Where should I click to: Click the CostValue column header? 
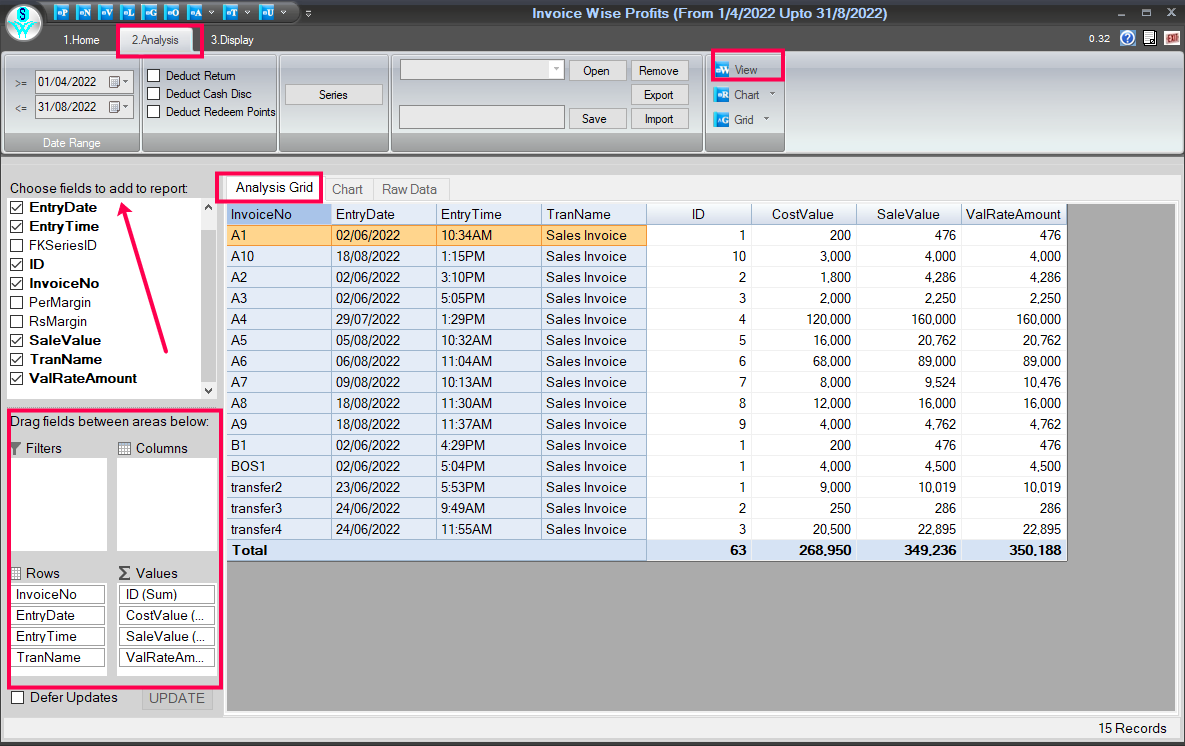pyautogui.click(x=803, y=215)
